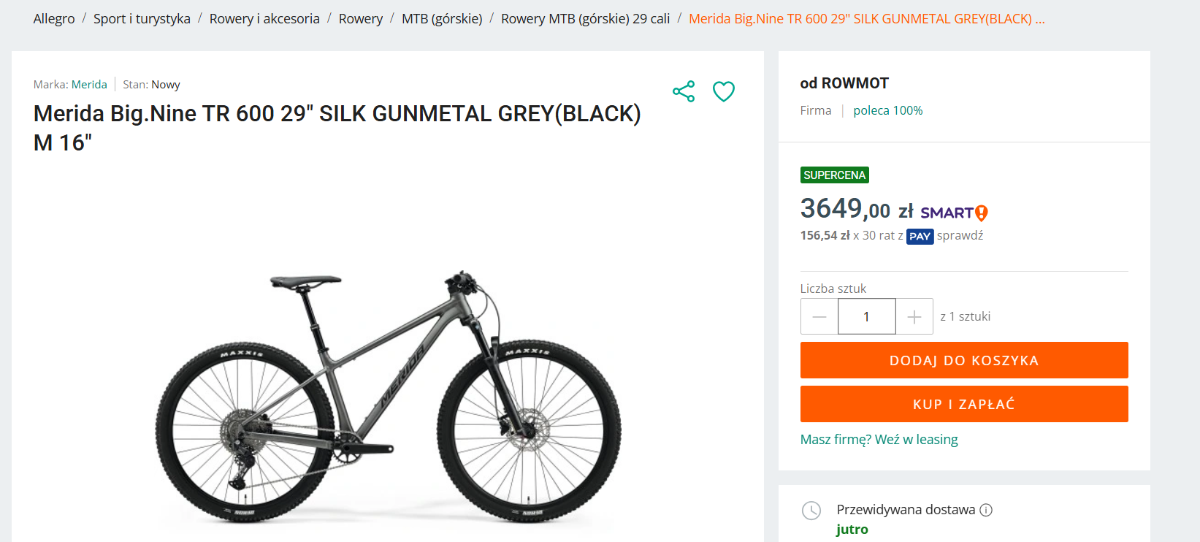Image resolution: width=1200 pixels, height=542 pixels.
Task: Open the Merida brand link
Action: pos(89,85)
